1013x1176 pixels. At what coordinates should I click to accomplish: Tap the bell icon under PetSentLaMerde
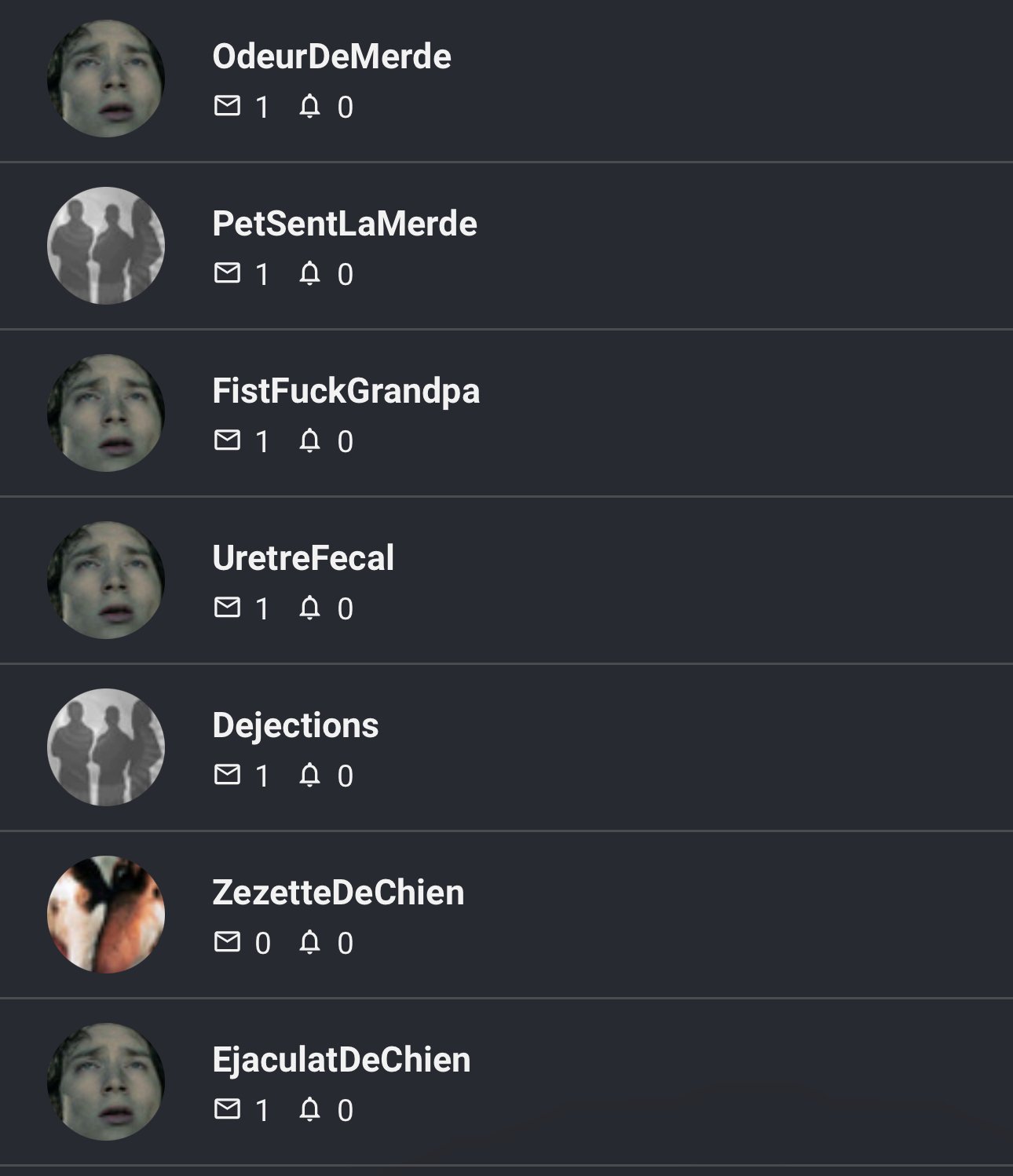(309, 272)
